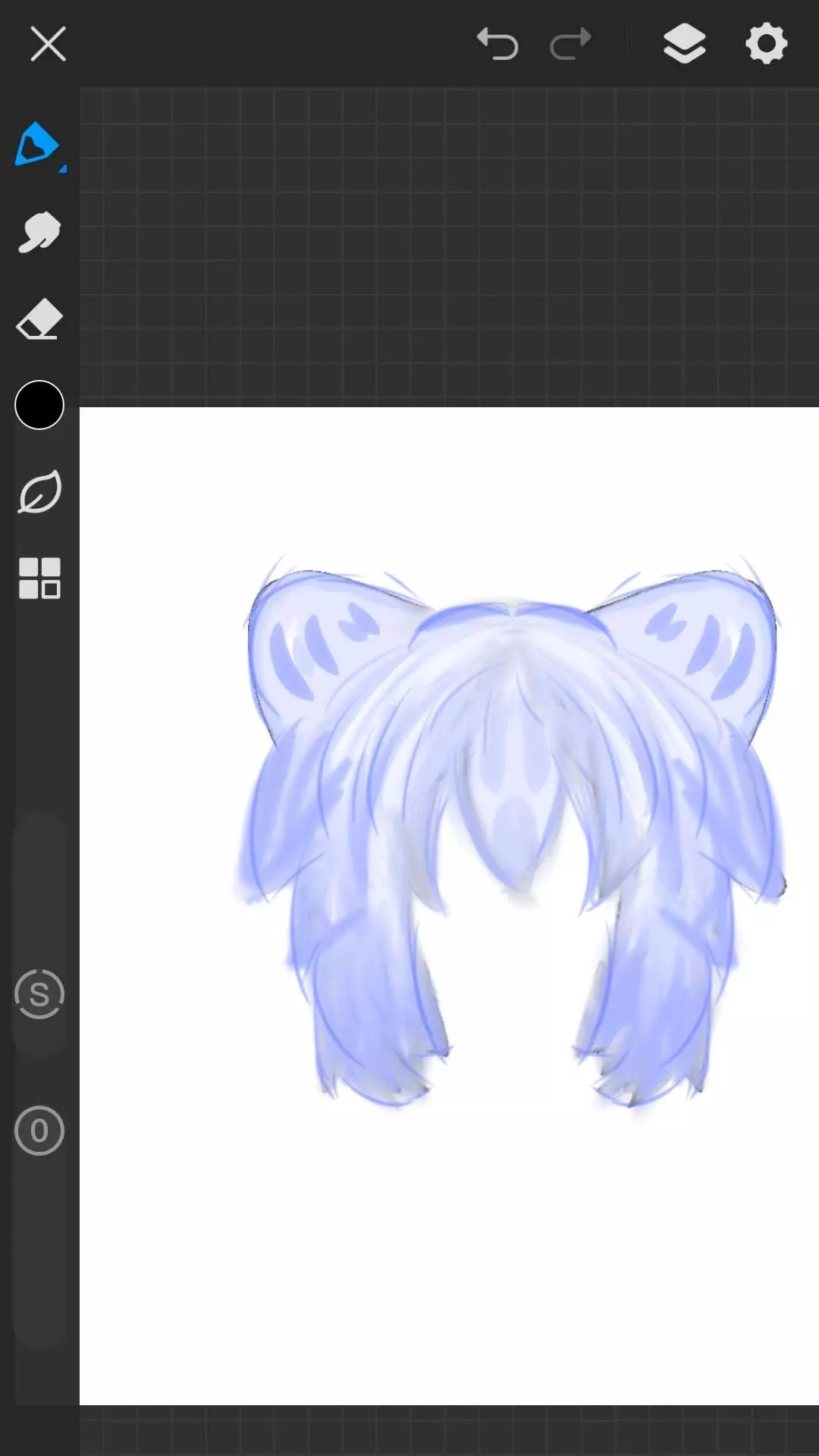Open the black color swatch picker
This screenshot has height=1456, width=819.
coord(39,405)
